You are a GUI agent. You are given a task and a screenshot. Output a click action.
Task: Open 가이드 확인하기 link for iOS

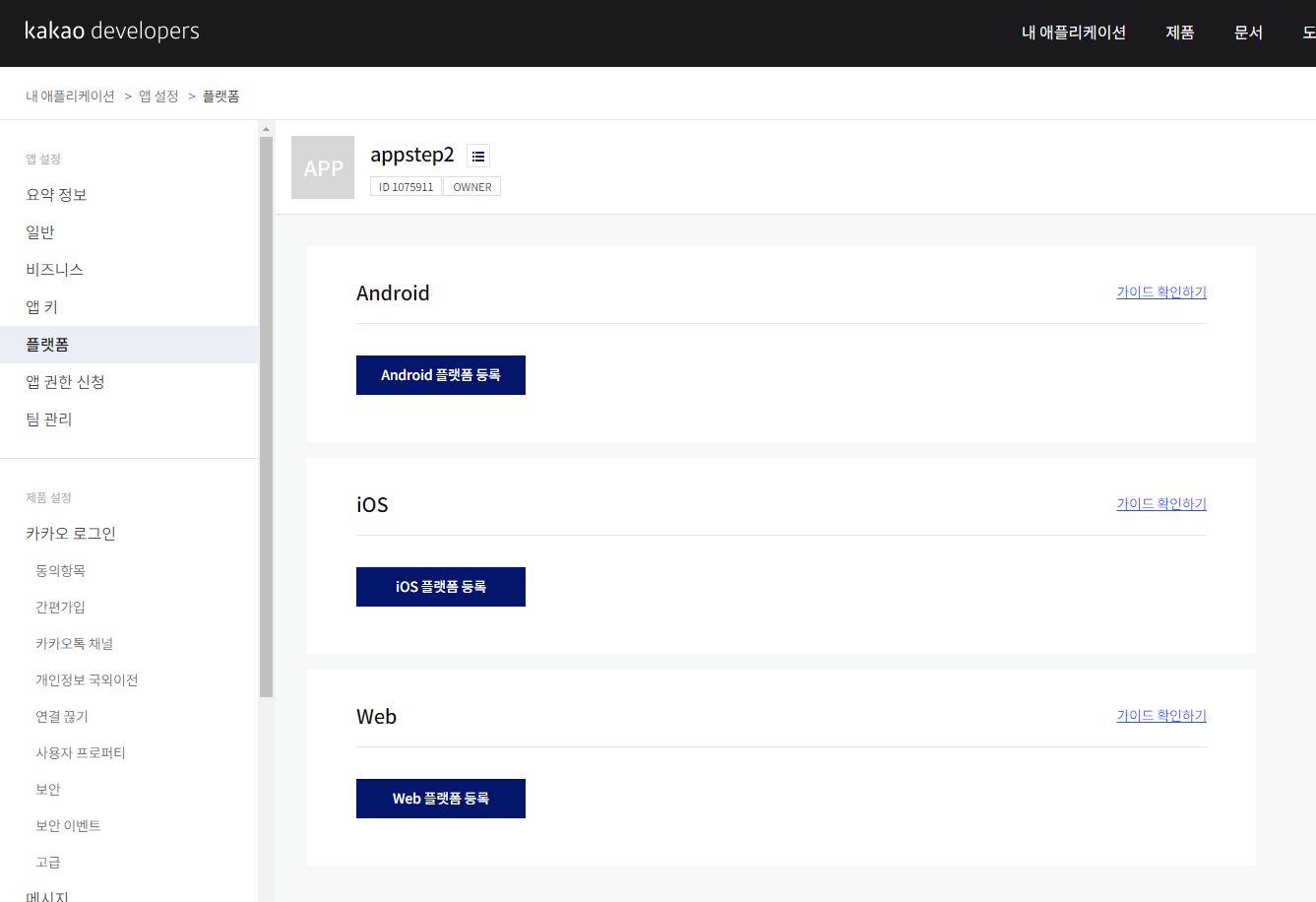[1161, 504]
